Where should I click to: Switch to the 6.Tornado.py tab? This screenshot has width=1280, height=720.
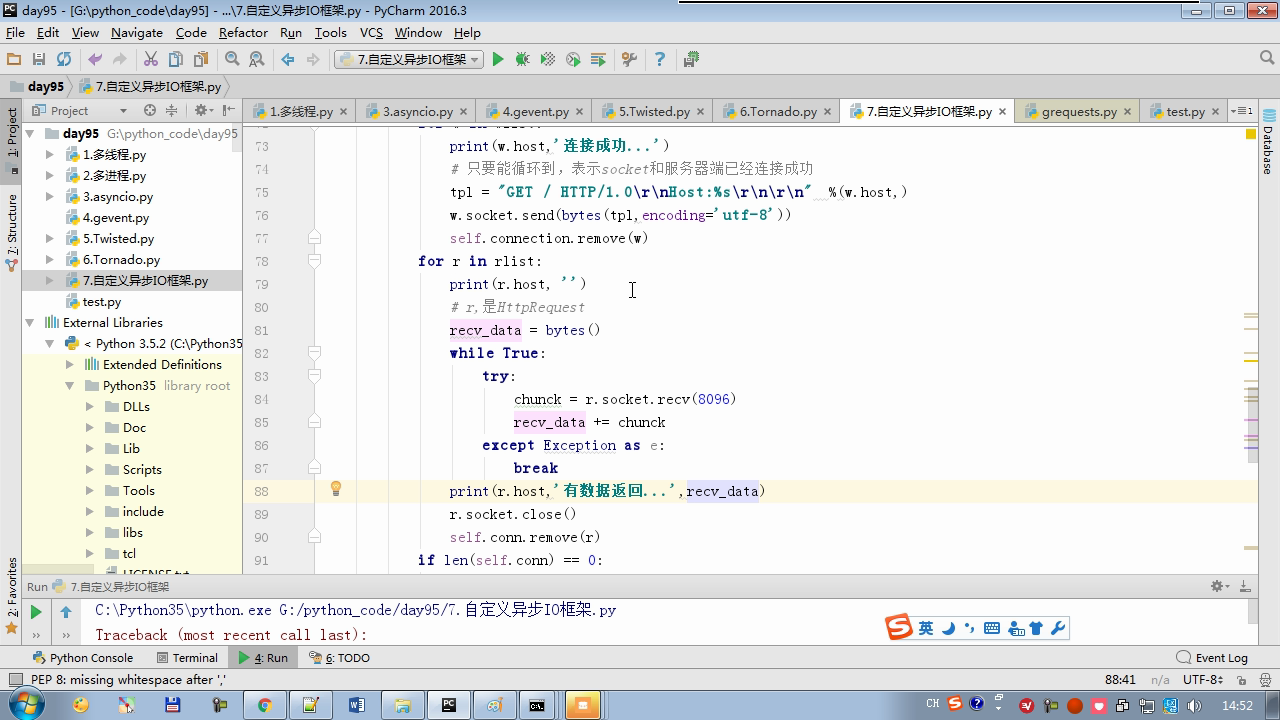(777, 111)
